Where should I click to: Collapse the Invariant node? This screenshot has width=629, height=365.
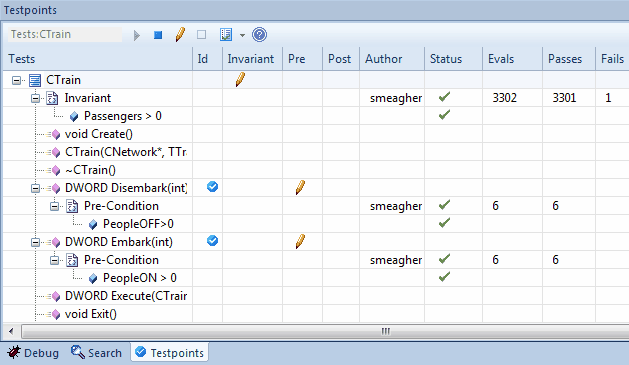[36, 98]
